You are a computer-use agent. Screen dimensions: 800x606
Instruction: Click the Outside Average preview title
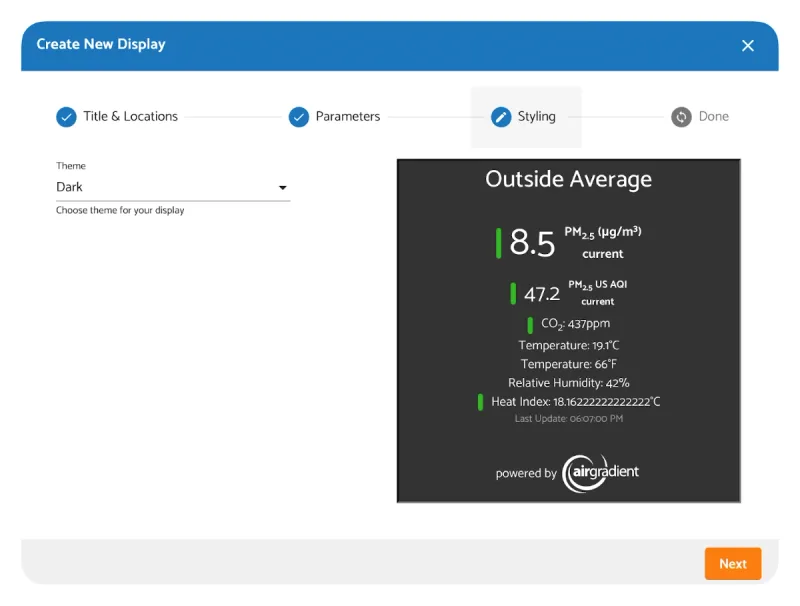pos(568,180)
